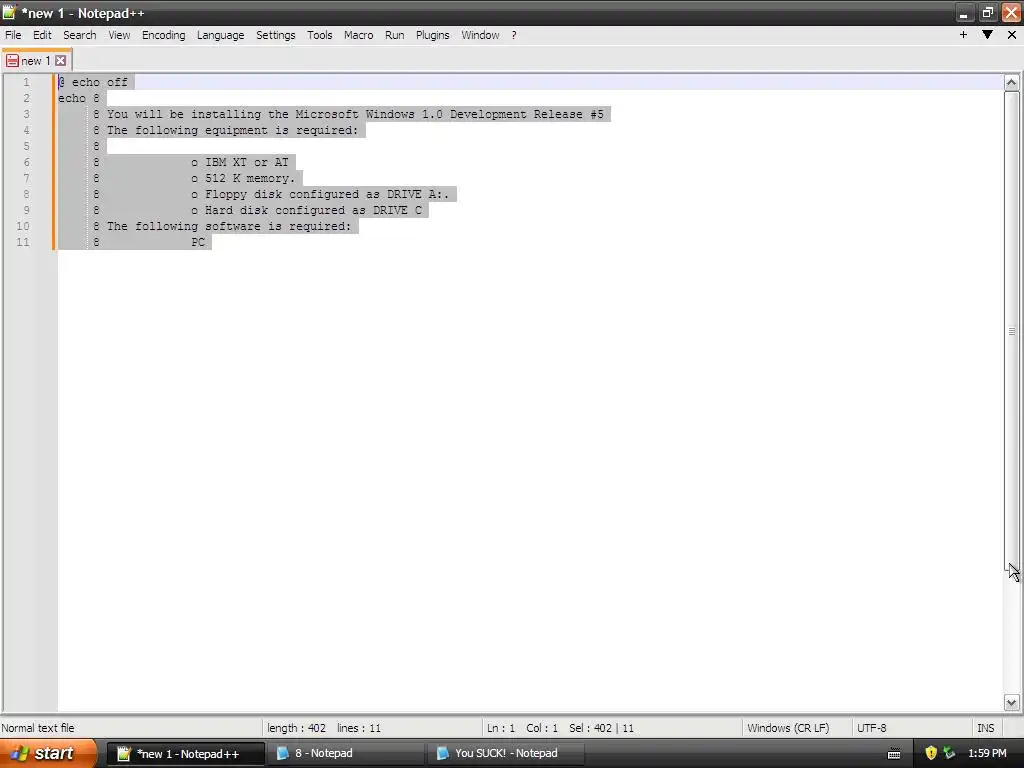Open the document list dropdown arrow in menu bar
1024x768 pixels.
click(987, 35)
